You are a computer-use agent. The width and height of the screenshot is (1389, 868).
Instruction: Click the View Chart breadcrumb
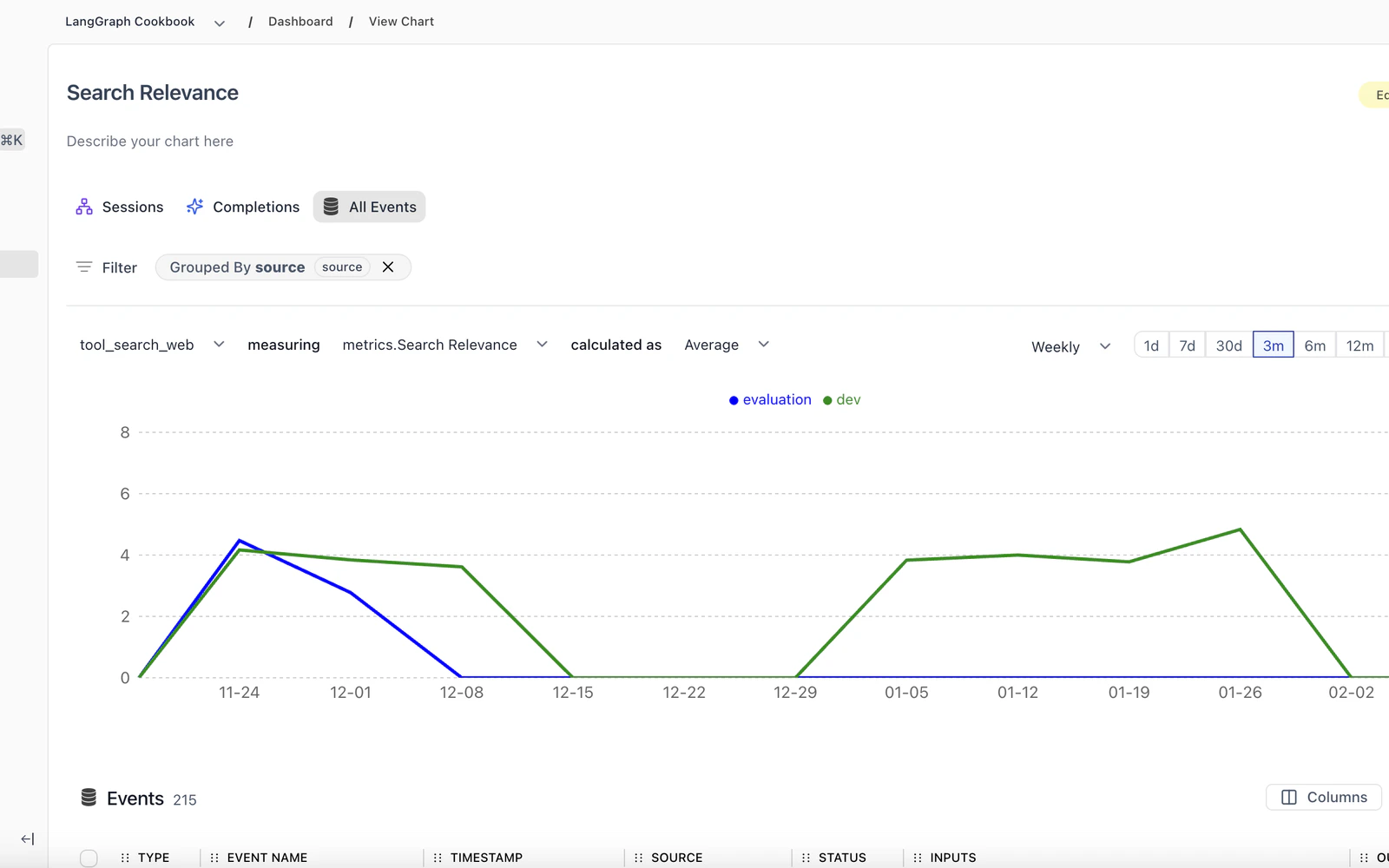[401, 22]
